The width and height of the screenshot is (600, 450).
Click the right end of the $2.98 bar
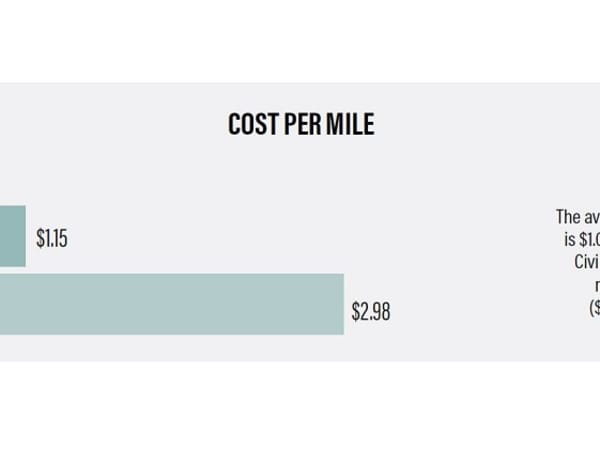[x=340, y=304]
